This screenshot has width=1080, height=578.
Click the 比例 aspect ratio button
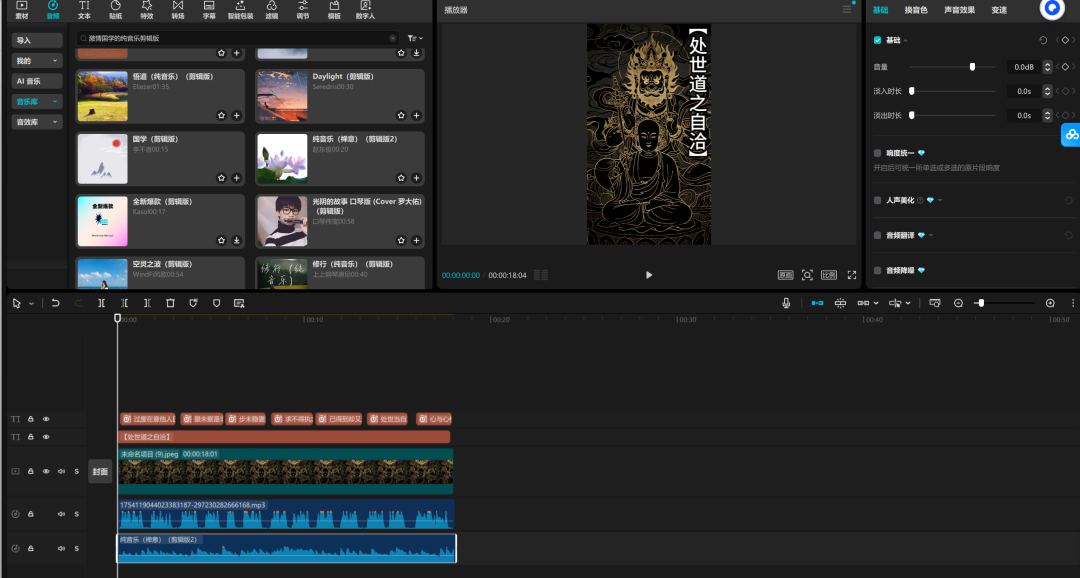(829, 275)
